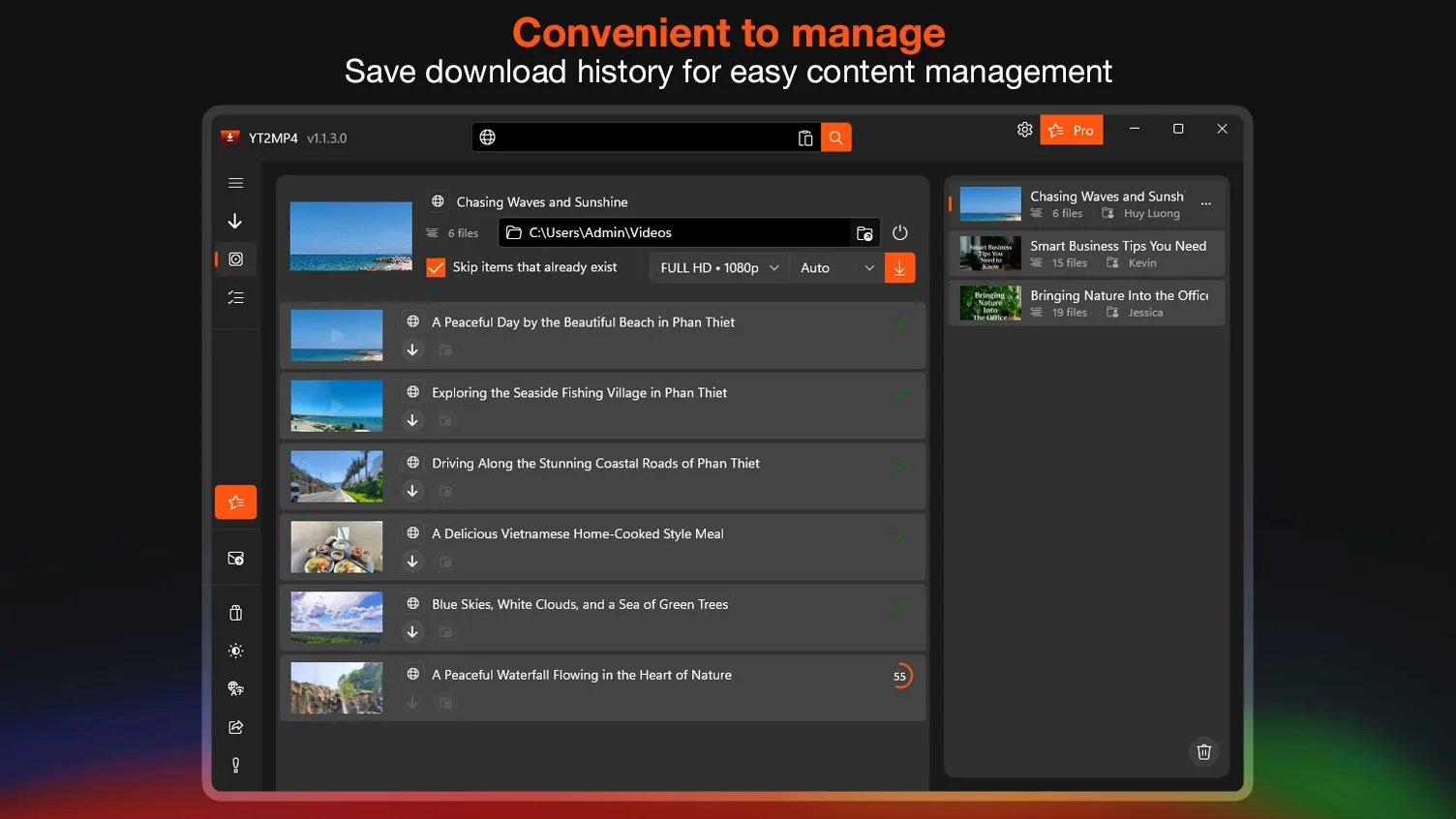
Task: Download Blue Skies, White Clouds item
Action: (x=412, y=632)
